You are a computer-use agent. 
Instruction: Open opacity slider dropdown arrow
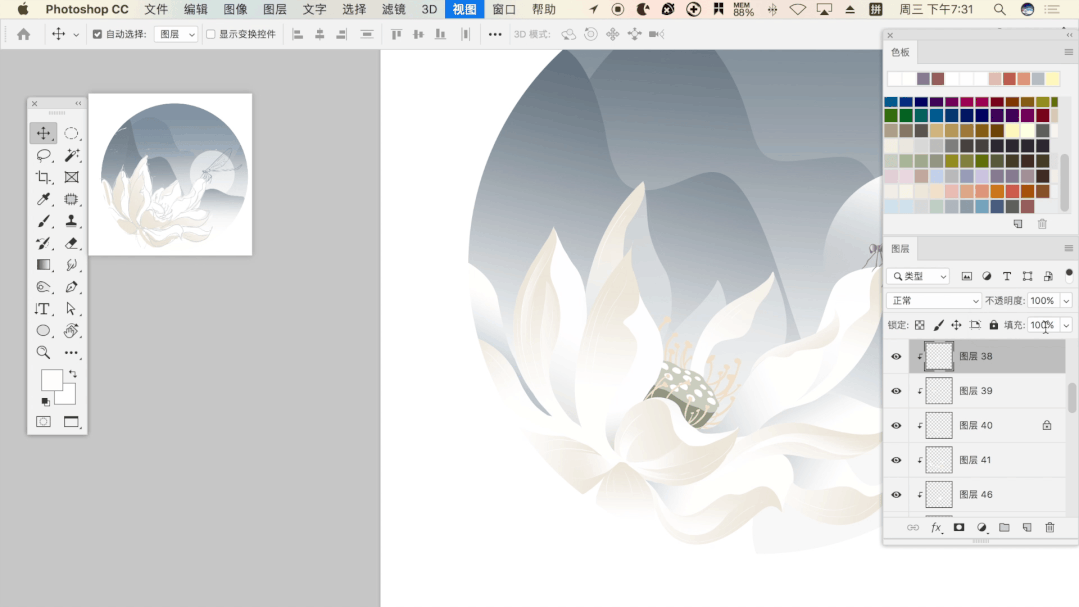point(1066,301)
